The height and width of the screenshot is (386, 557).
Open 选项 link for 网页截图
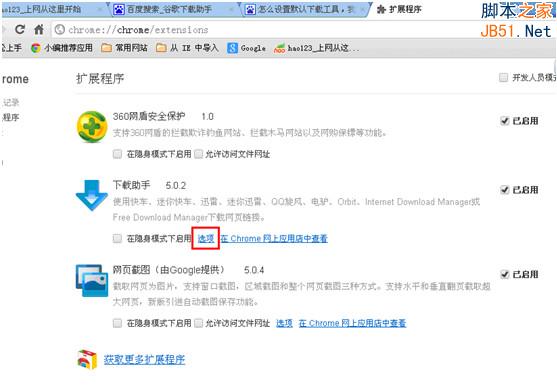pos(284,323)
